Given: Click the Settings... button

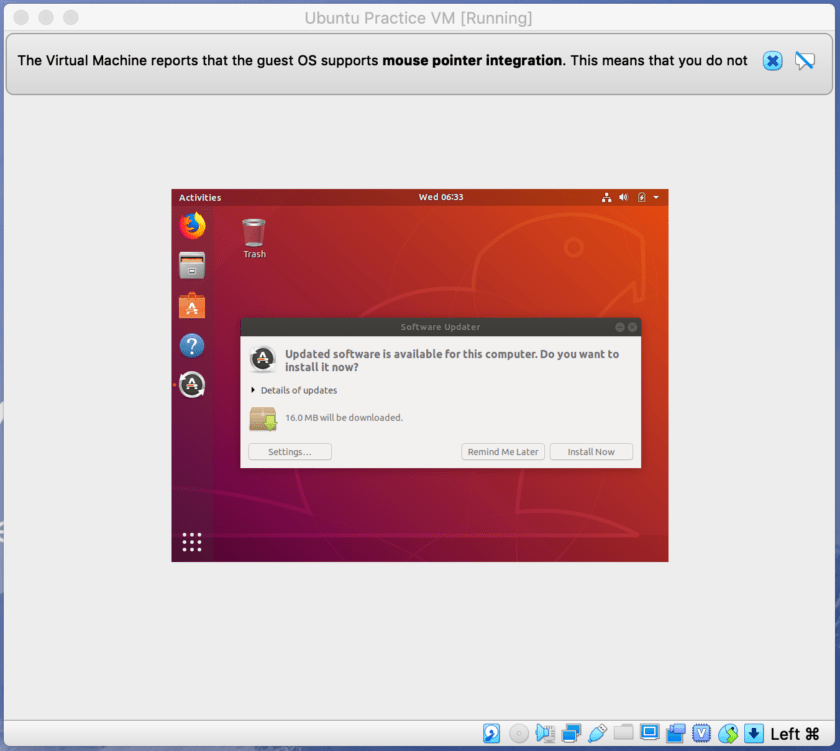Looking at the screenshot, I should point(290,452).
